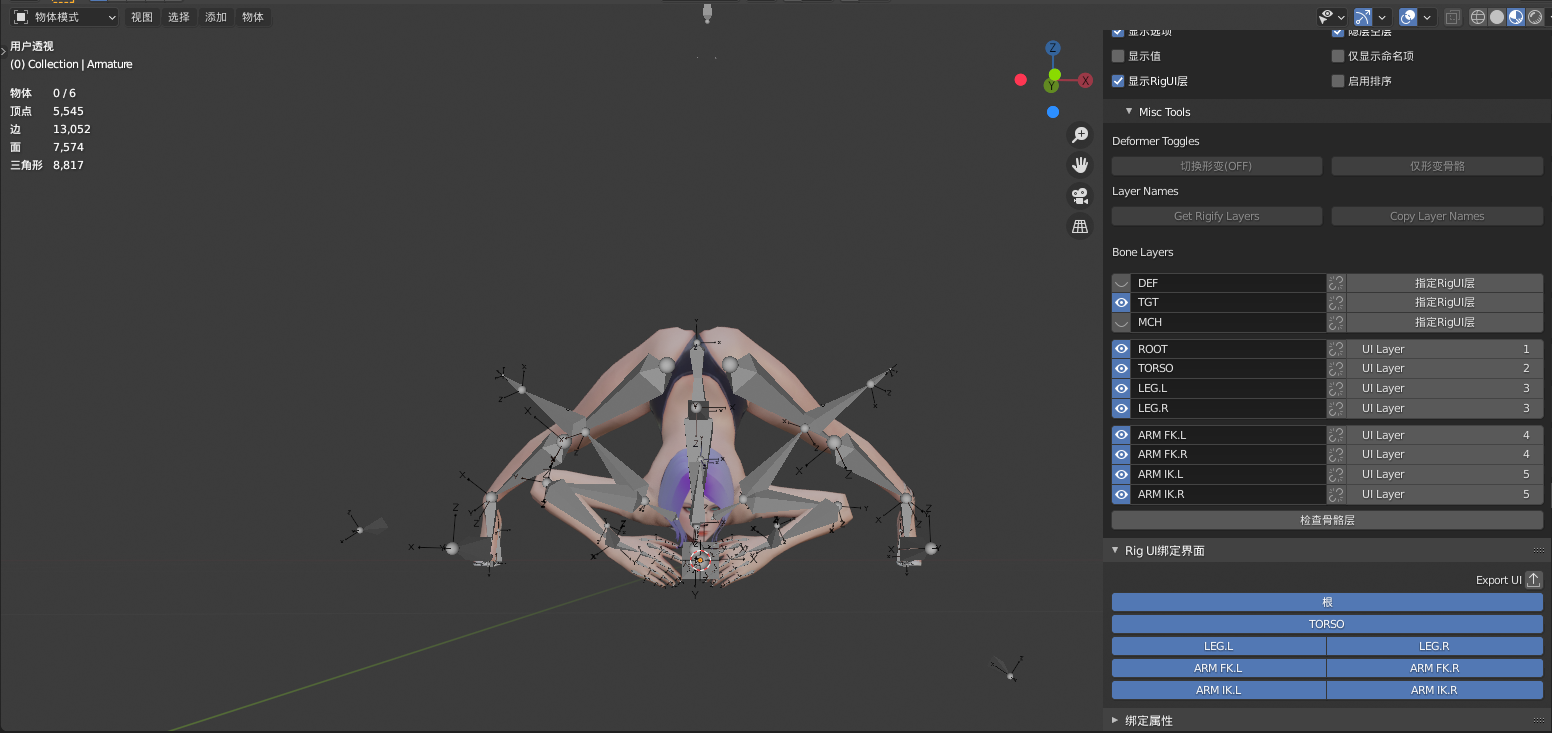
Task: Click the Copy Layer Names button
Action: point(1437,216)
